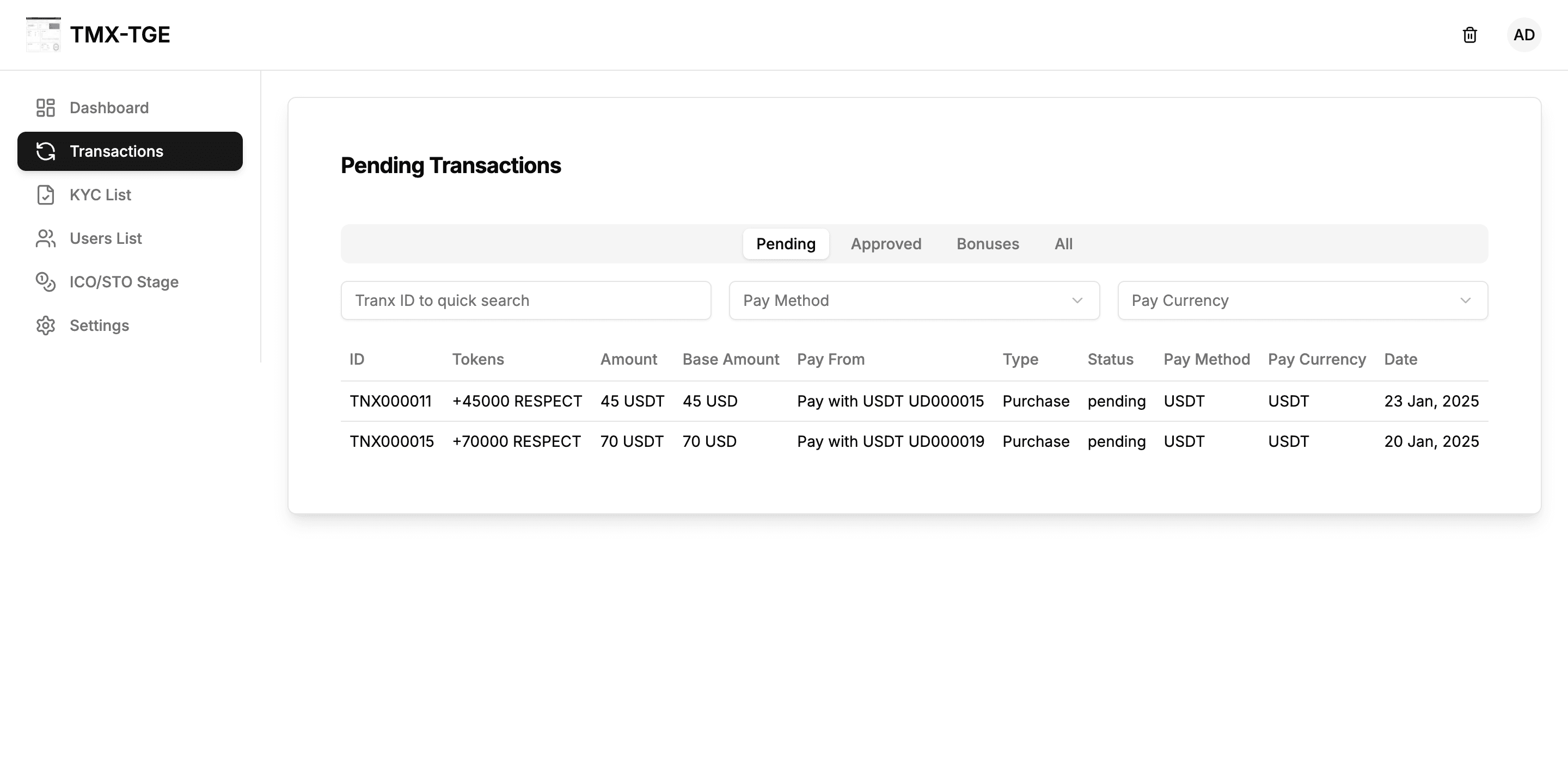Open Dashboard from the sidebar
1568x762 pixels.
point(130,108)
